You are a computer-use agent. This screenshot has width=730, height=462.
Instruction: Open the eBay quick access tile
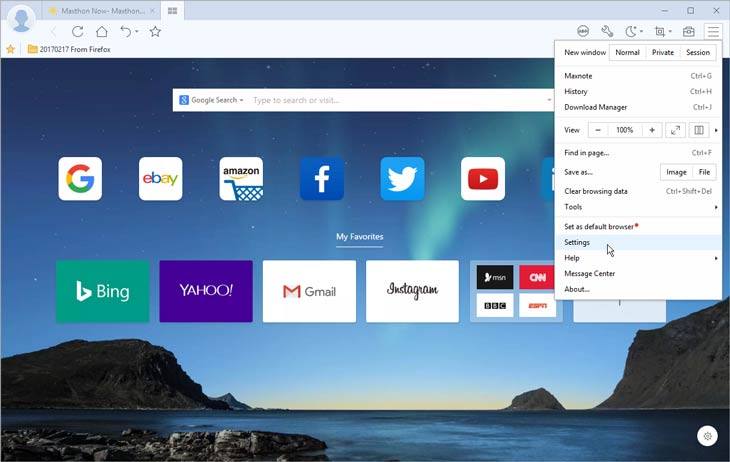[x=161, y=179]
